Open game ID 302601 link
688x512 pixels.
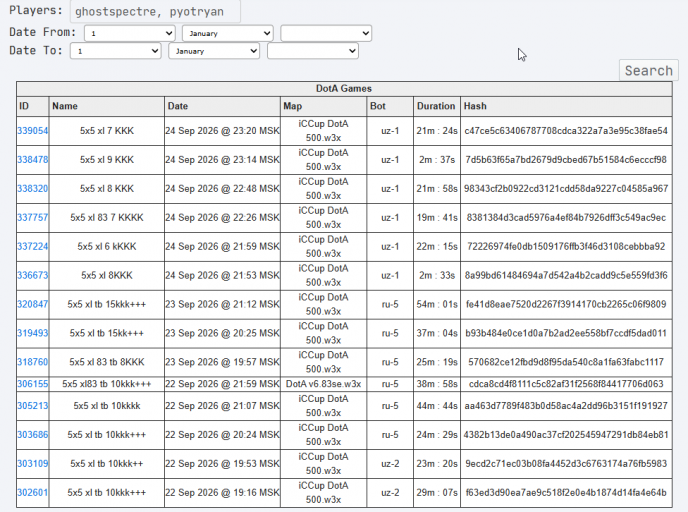coord(32,493)
